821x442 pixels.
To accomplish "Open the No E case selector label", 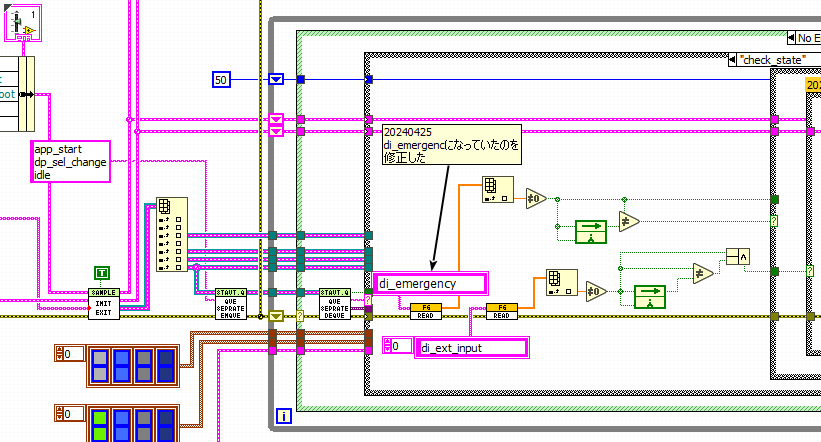I will point(808,38).
